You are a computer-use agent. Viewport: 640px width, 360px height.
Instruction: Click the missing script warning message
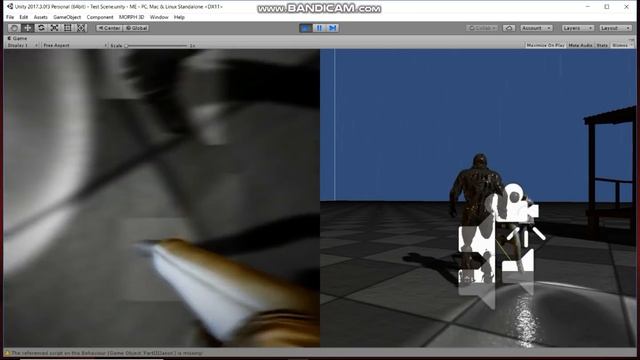click(x=107, y=353)
